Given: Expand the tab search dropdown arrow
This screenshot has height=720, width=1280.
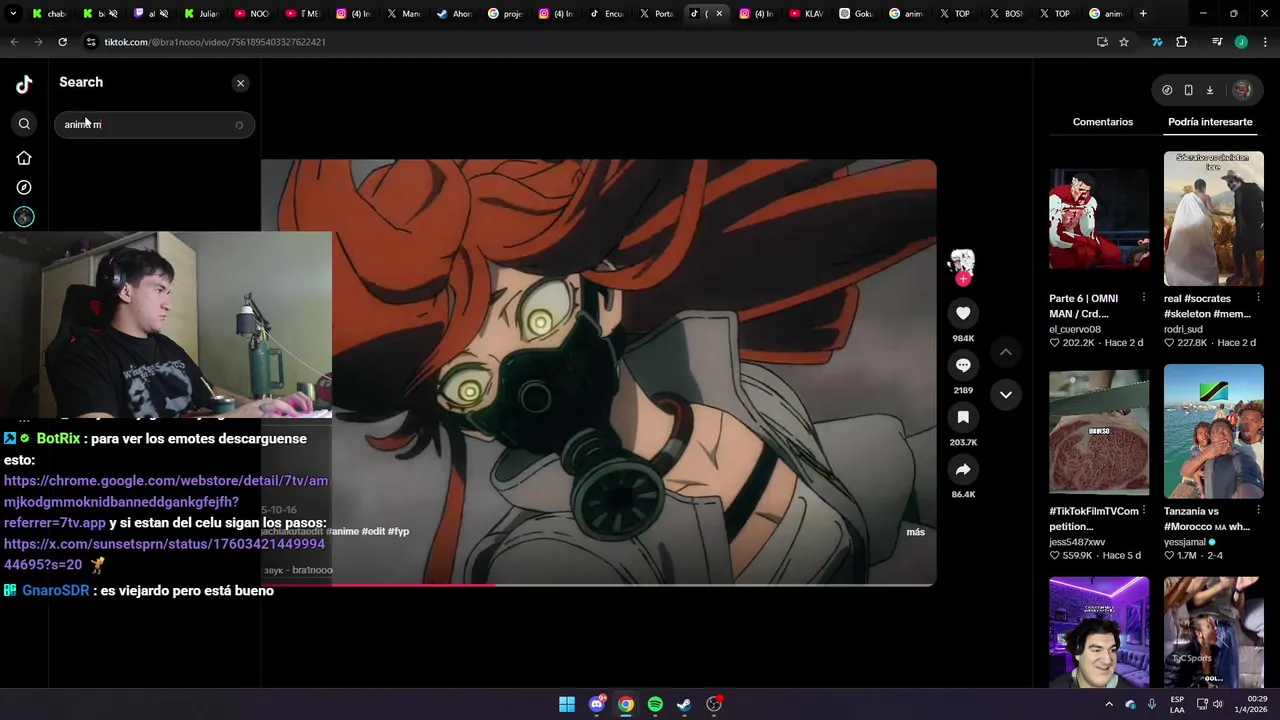Looking at the screenshot, I should [x=13, y=14].
